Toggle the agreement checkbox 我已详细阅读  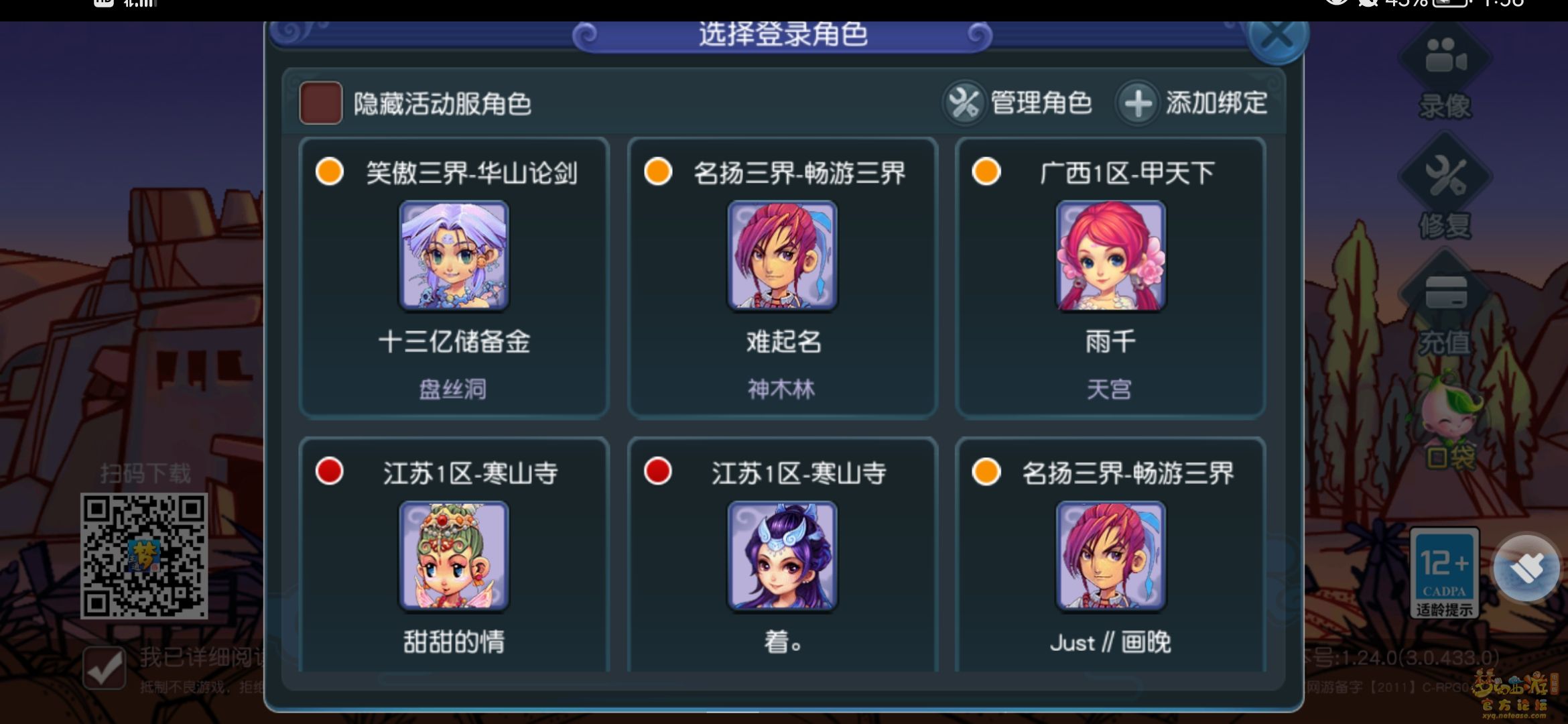[104, 668]
